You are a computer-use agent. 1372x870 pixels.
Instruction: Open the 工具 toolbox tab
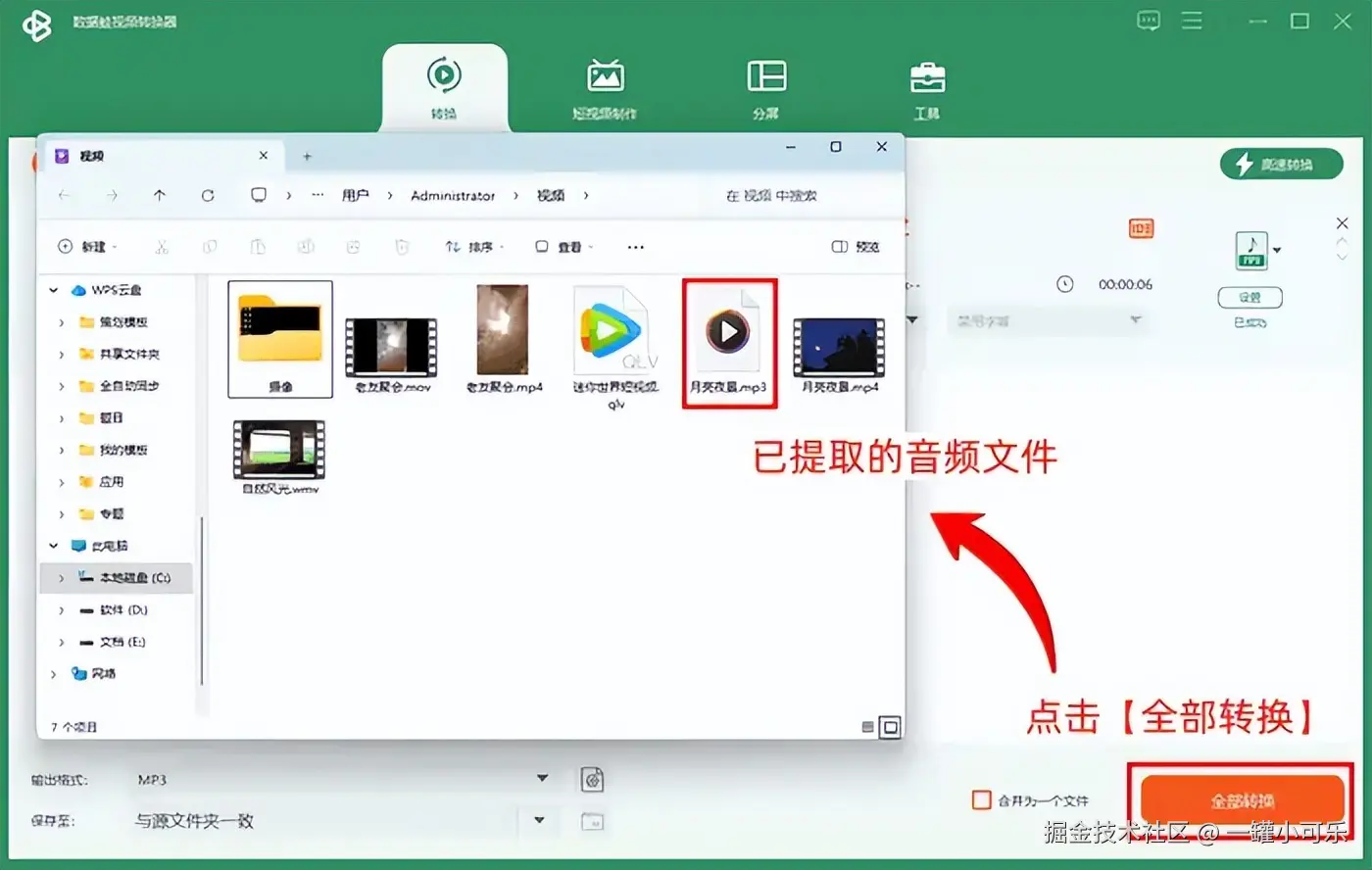(x=927, y=89)
